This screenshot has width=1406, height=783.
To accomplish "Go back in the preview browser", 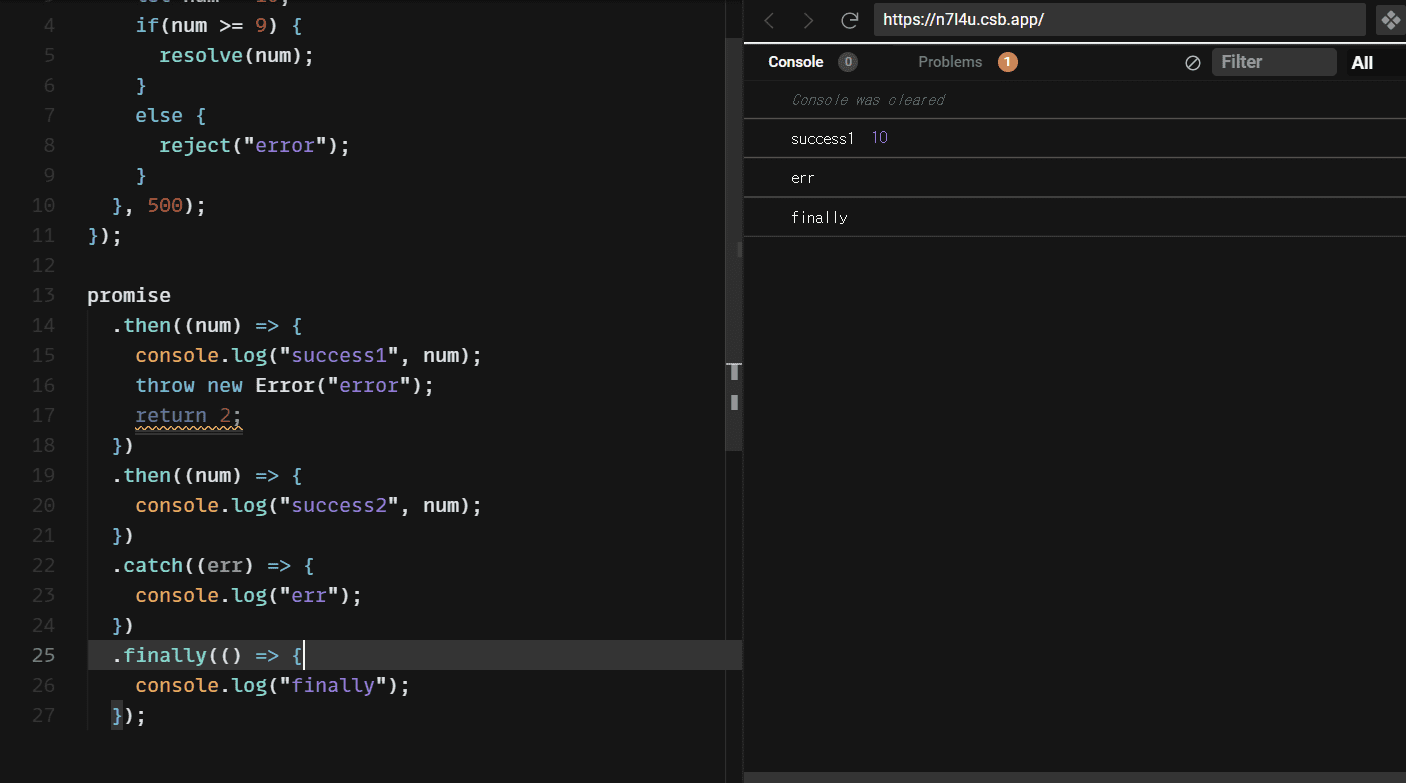I will [x=769, y=20].
